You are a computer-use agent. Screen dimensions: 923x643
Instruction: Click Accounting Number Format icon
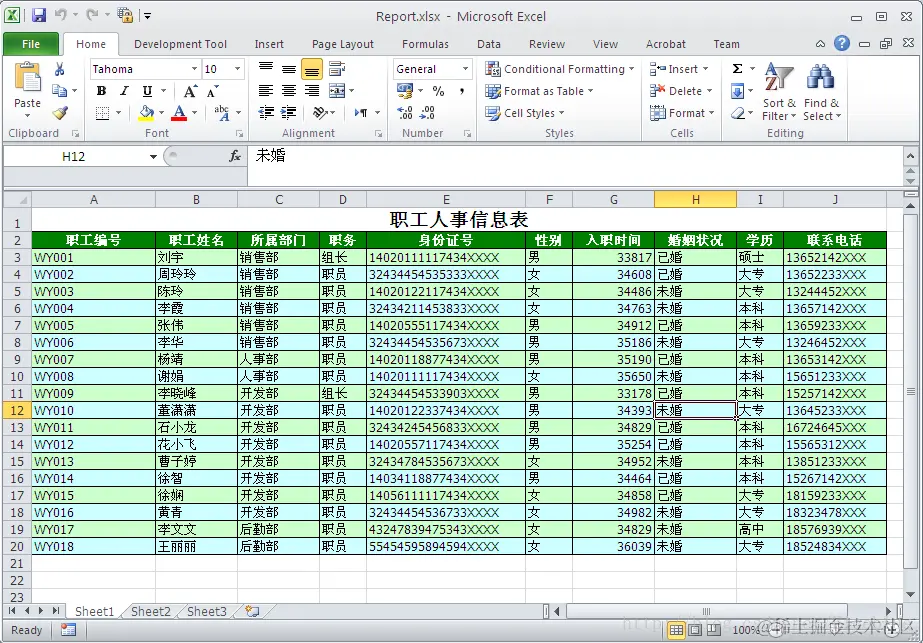[x=405, y=91]
